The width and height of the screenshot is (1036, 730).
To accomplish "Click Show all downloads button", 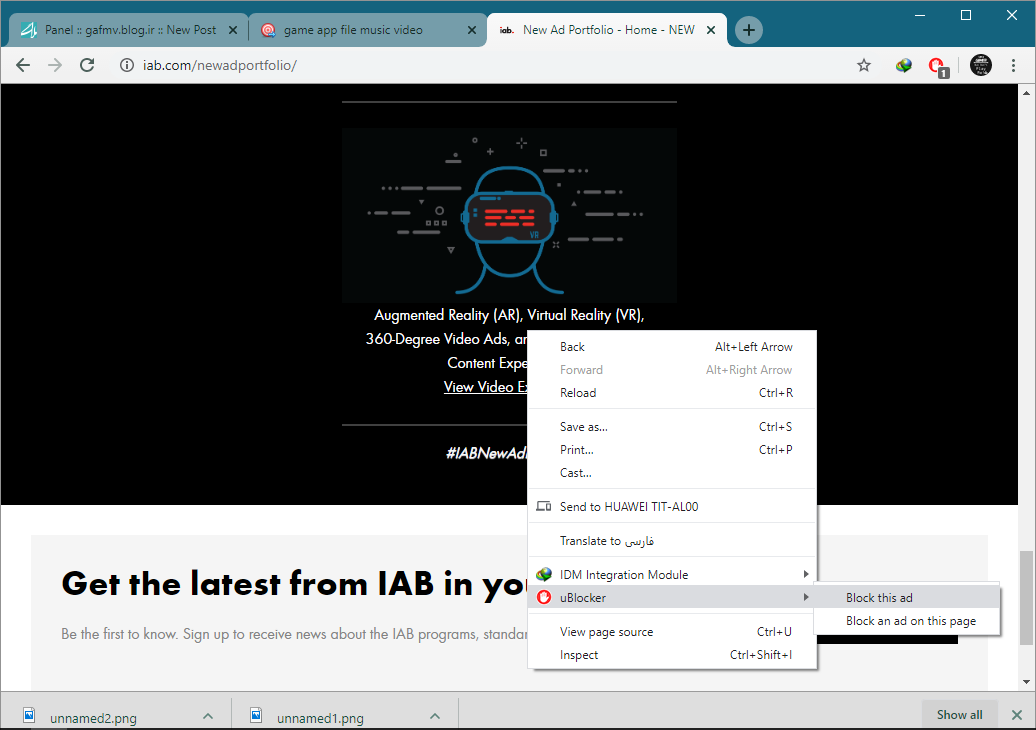I will (x=959, y=715).
